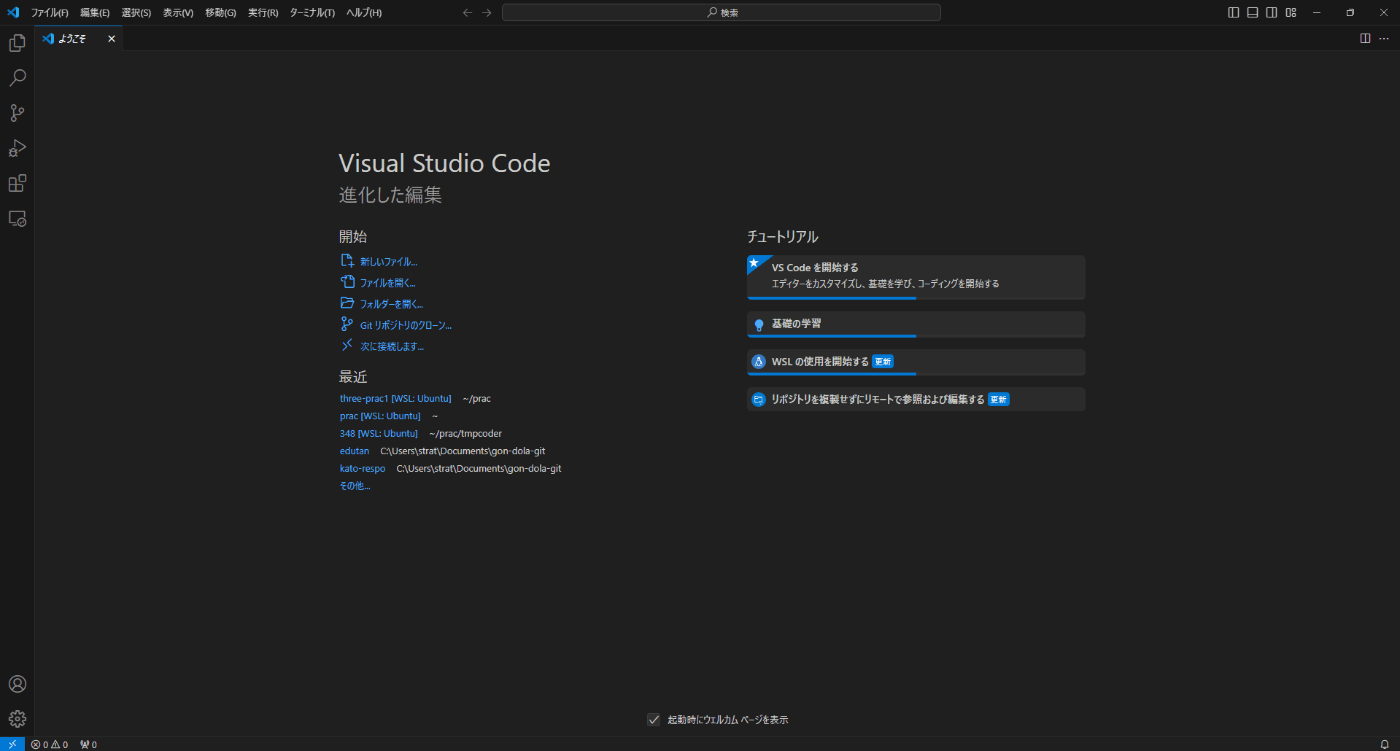The image size is (1400, 751).
Task: Open WSL の使用を開始する walkthrough
Action: pyautogui.click(x=916, y=362)
